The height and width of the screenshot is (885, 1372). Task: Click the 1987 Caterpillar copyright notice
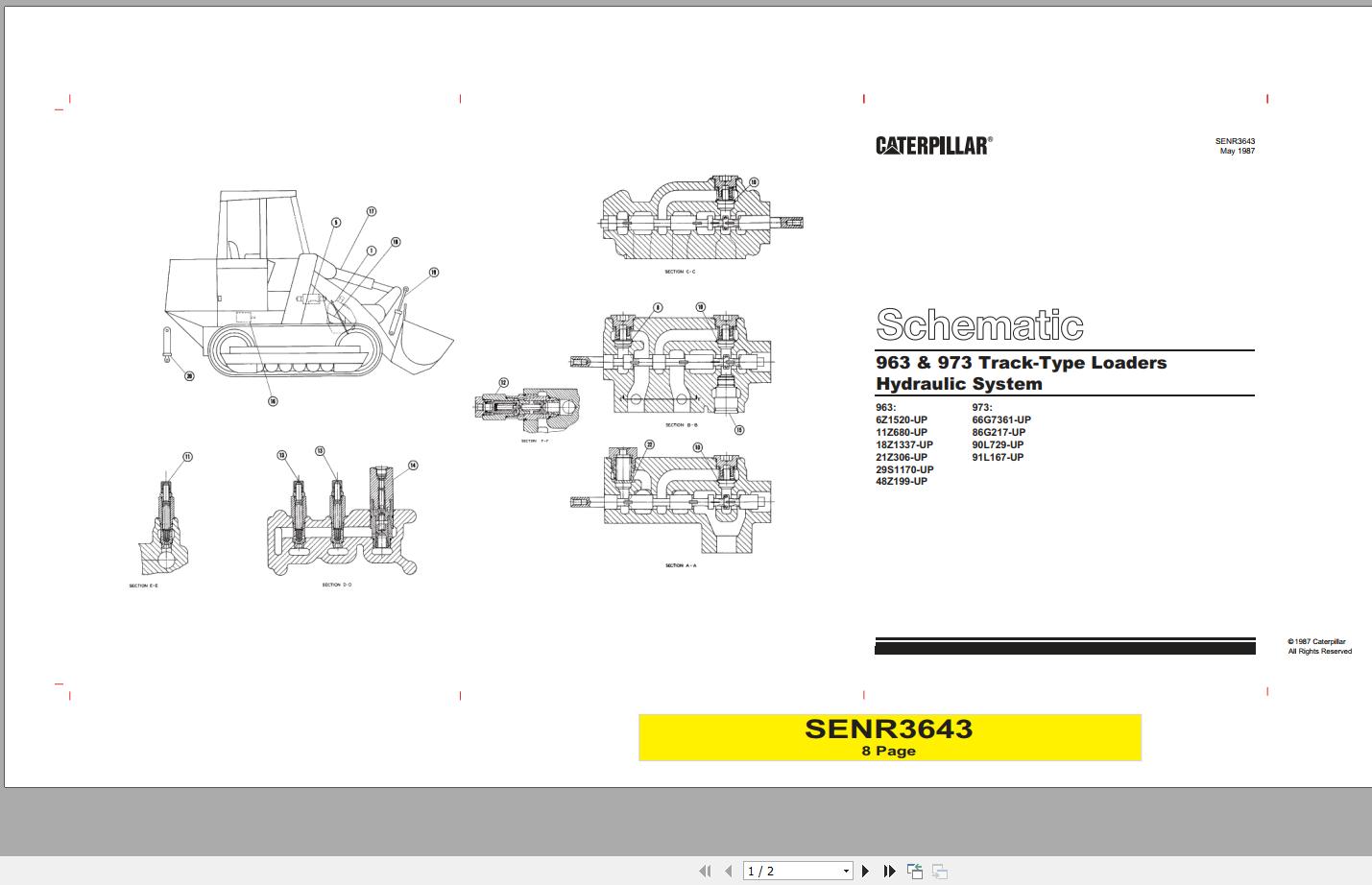click(x=1316, y=645)
